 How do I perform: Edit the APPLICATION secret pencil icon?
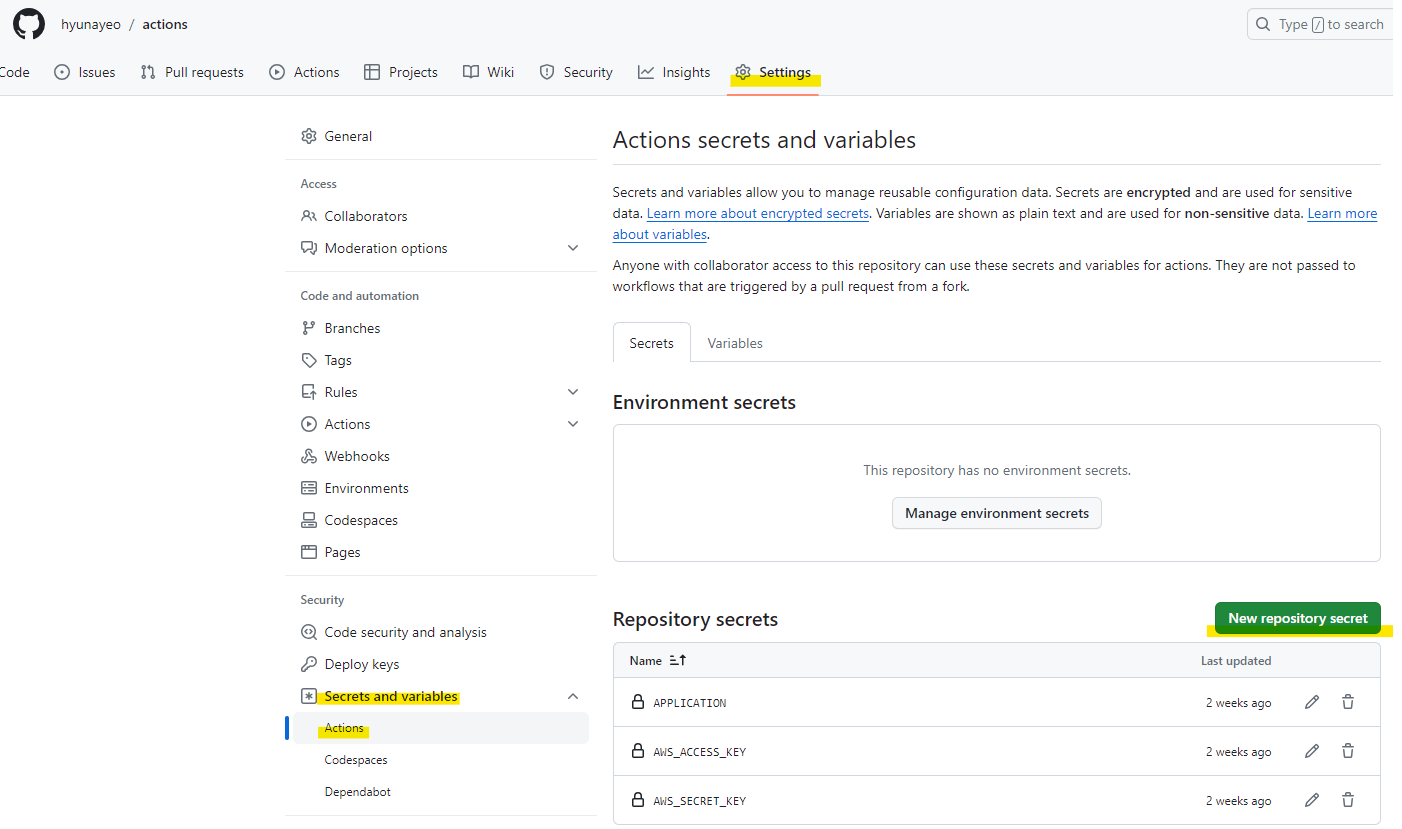(1312, 702)
